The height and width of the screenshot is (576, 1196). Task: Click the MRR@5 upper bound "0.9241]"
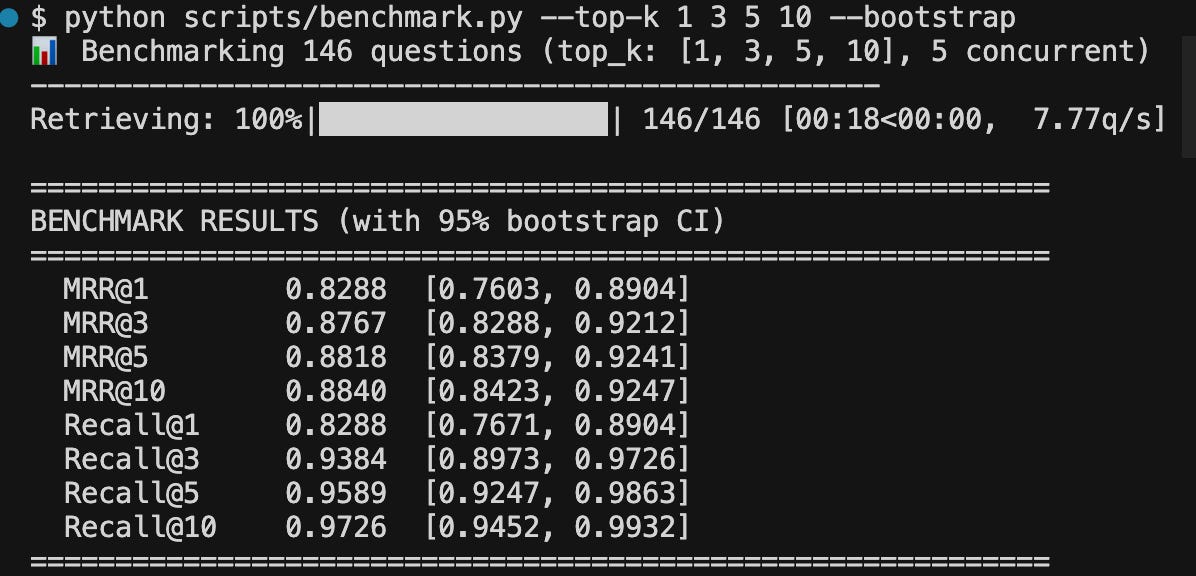(632, 357)
